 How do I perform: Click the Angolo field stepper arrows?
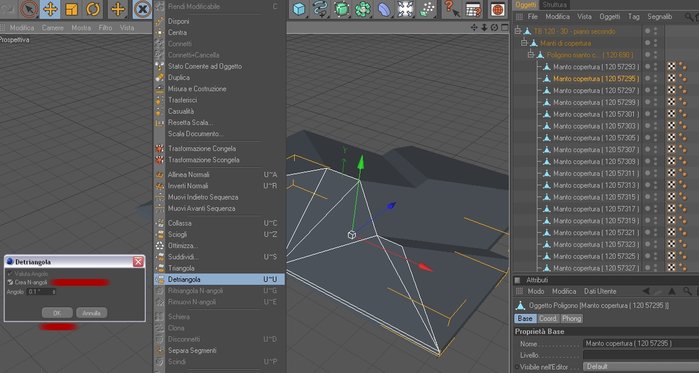(54, 291)
